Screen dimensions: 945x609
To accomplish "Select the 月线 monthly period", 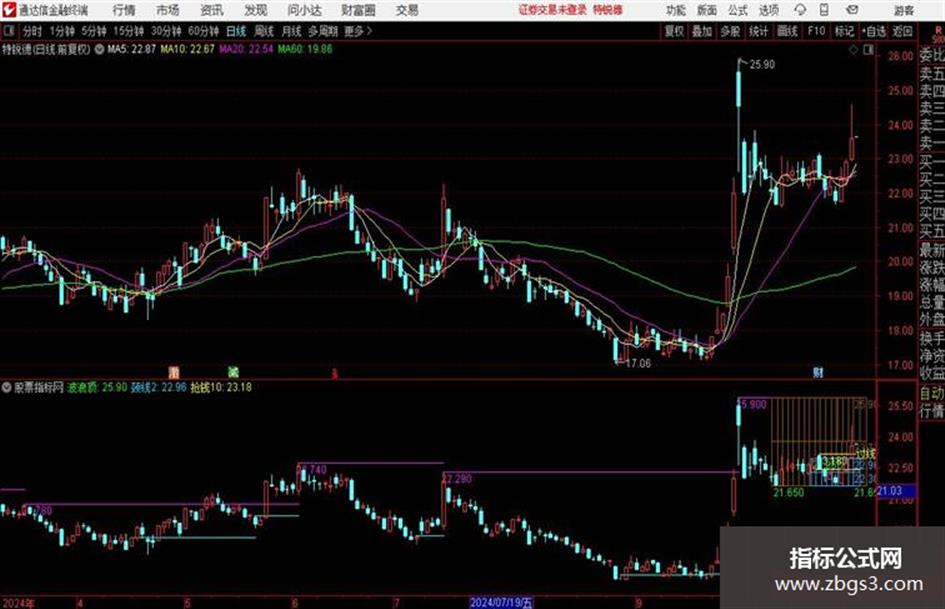I will (292, 31).
